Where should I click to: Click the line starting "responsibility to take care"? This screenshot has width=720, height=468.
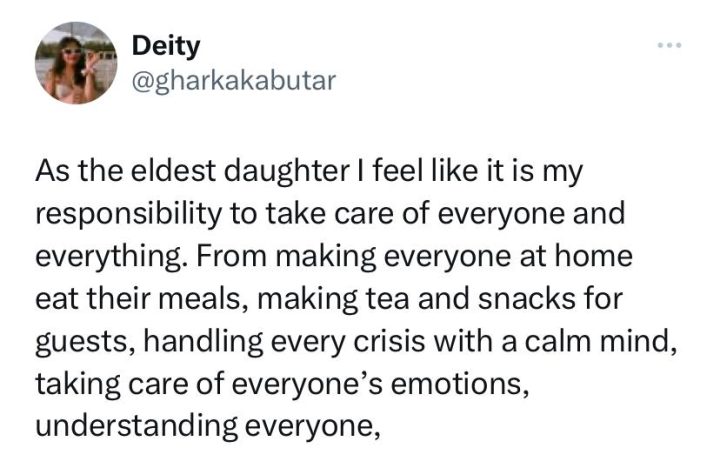click(330, 214)
